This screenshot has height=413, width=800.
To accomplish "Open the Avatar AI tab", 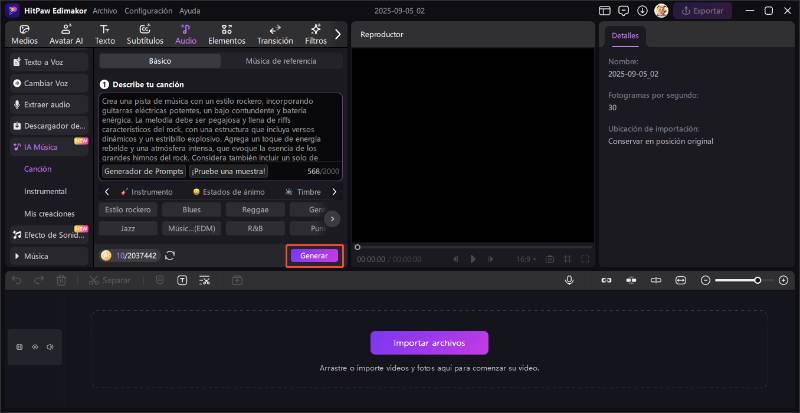I will [x=66, y=35].
